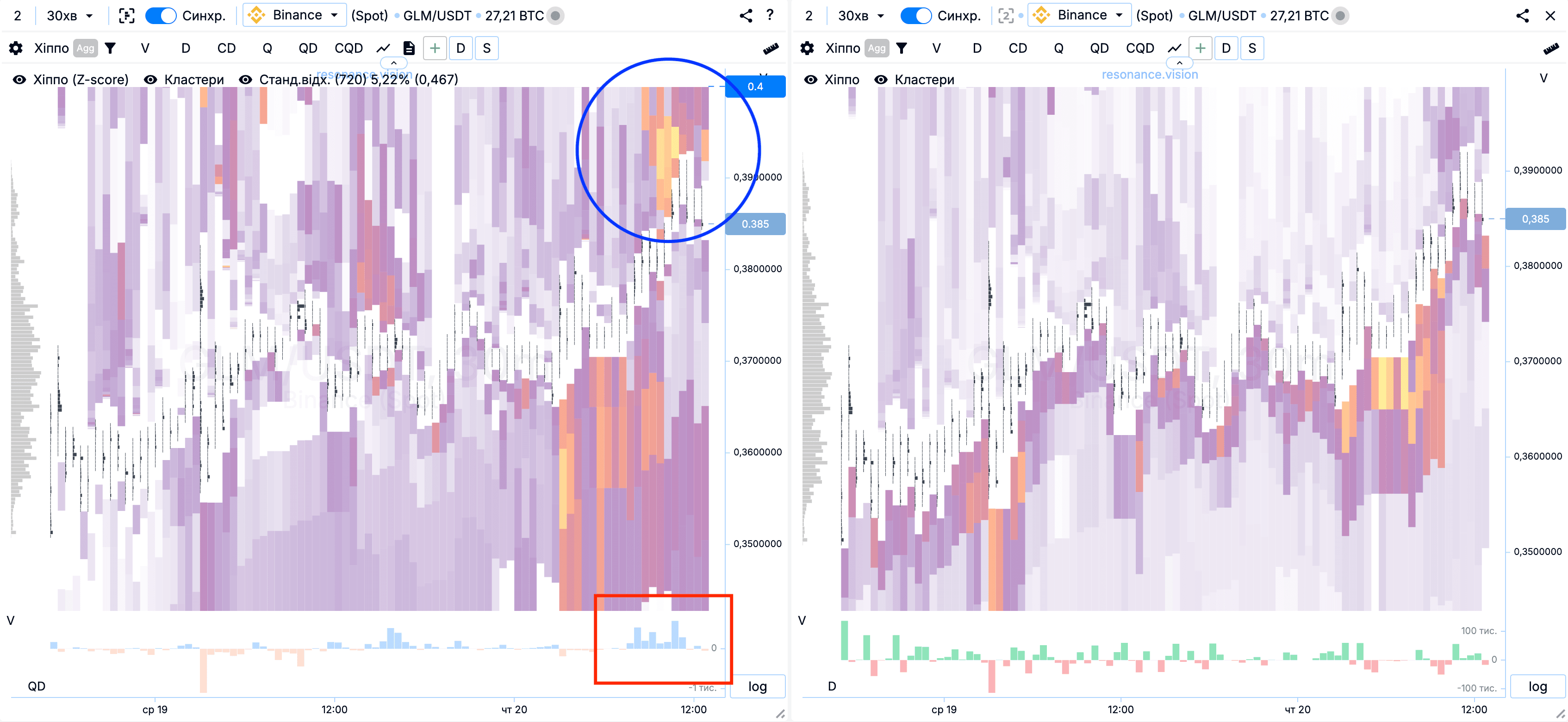Click filter funnel icon in left panel
The image size is (1568, 722).
click(110, 48)
